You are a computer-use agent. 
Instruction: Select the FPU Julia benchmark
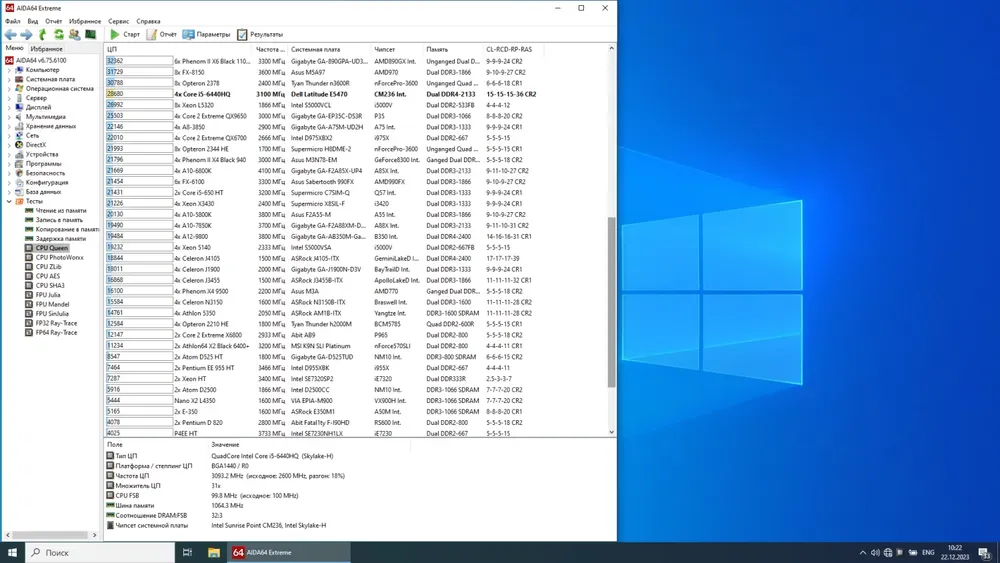pyautogui.click(x=48, y=295)
